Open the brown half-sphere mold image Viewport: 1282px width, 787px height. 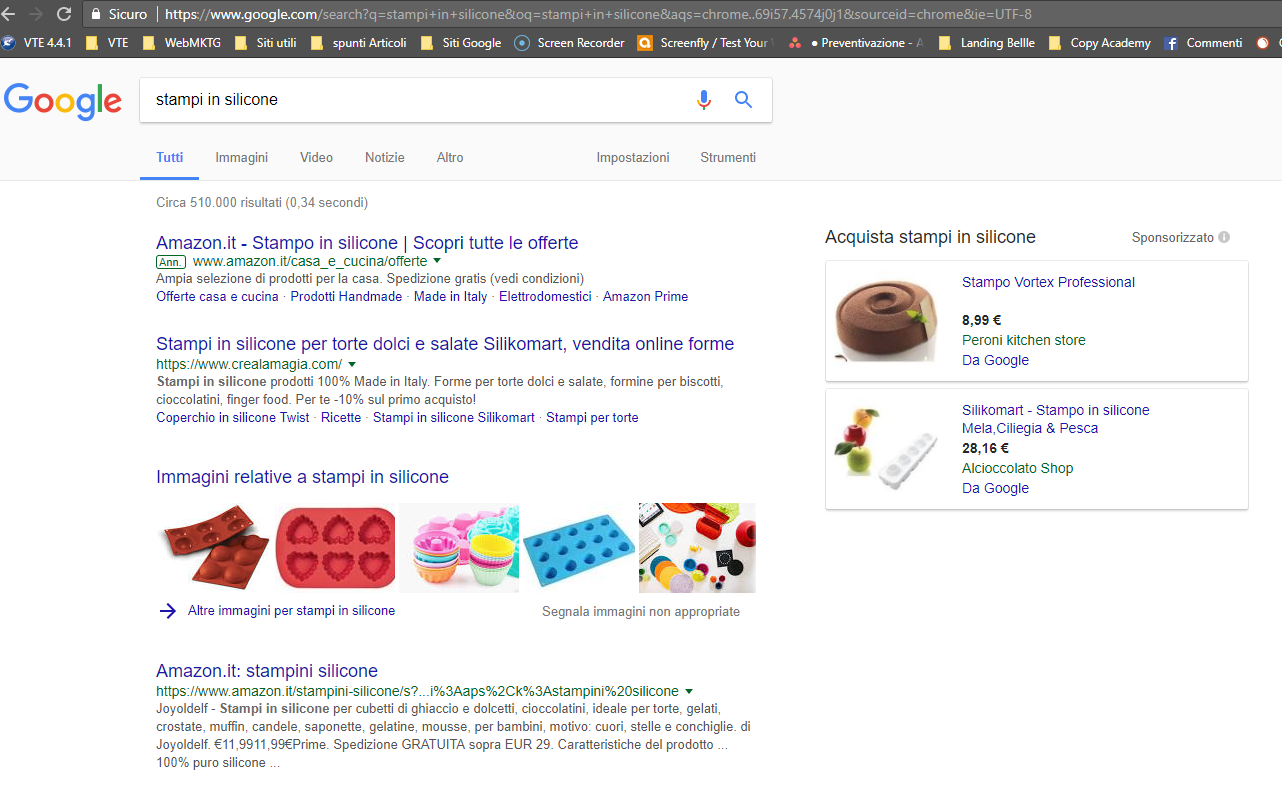click(213, 548)
